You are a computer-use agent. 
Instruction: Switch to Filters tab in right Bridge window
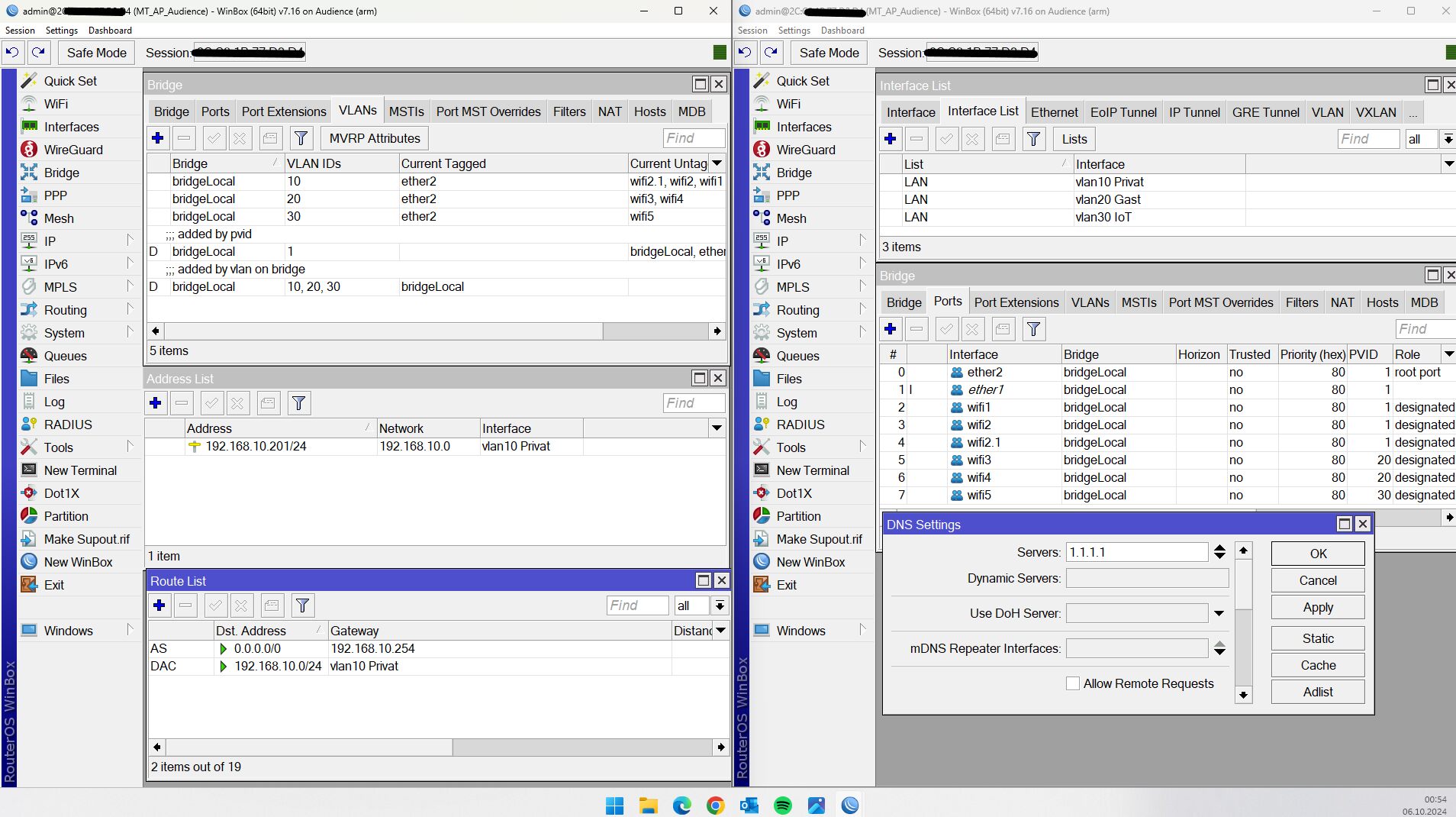point(1301,302)
